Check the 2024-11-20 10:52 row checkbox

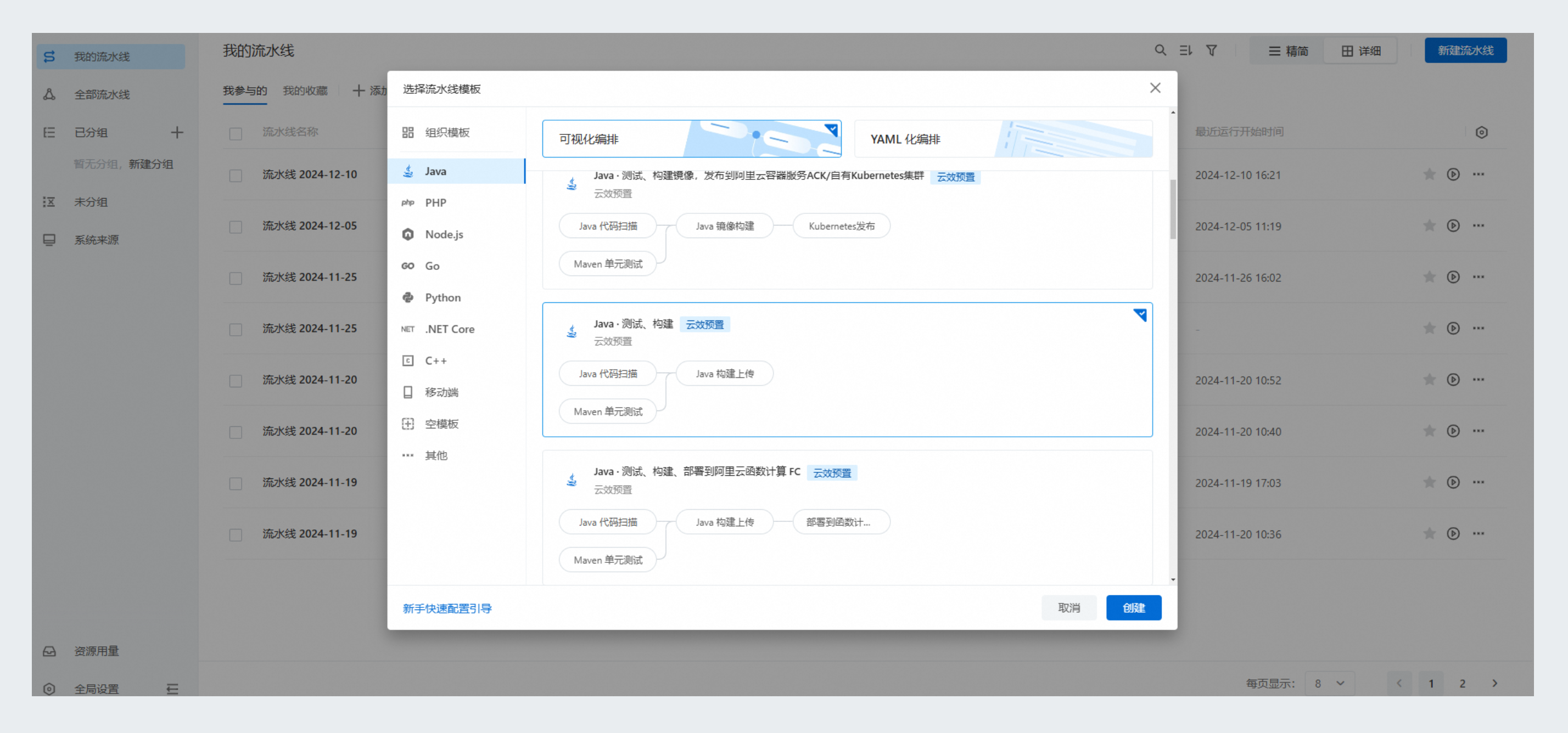coord(236,381)
